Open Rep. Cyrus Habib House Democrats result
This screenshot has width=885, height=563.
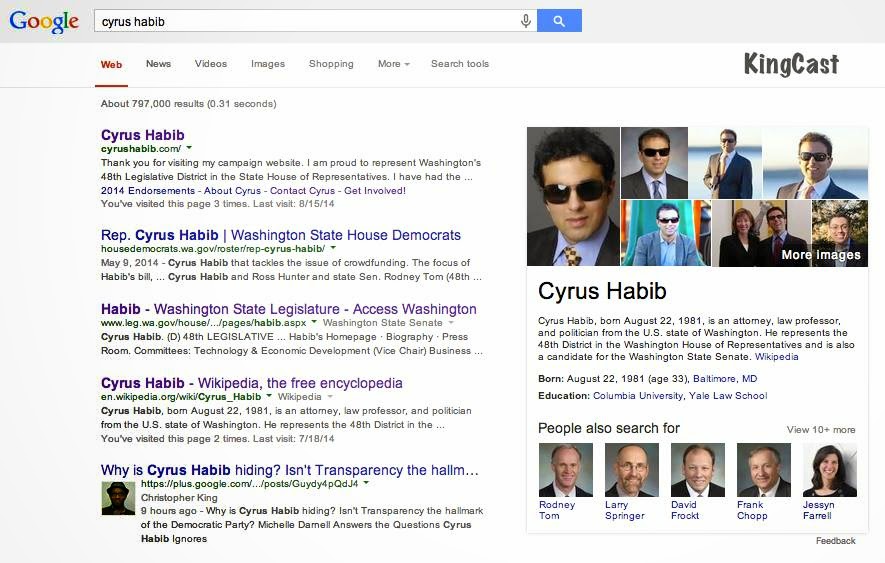coord(281,235)
